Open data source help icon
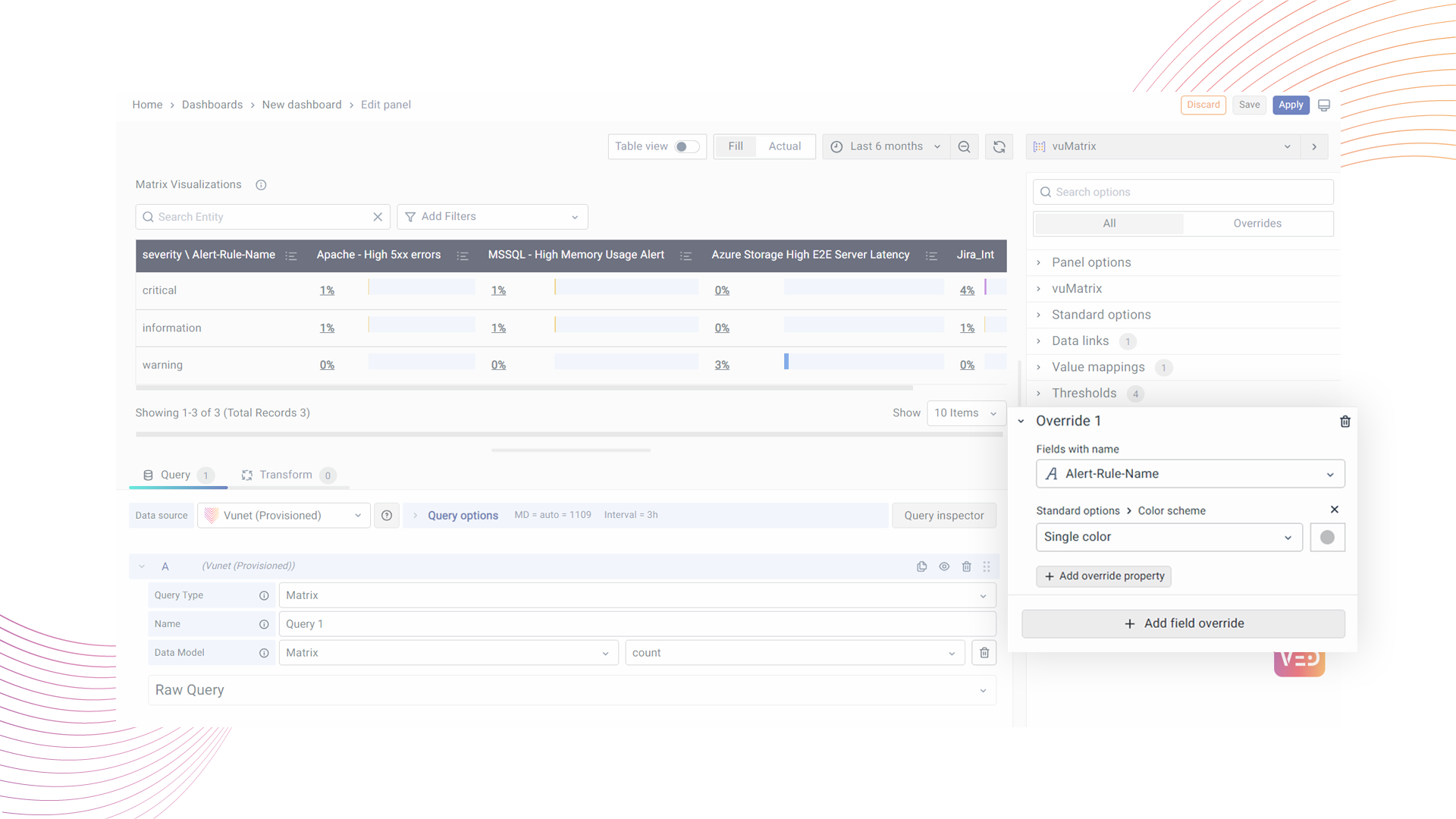The height and width of the screenshot is (819, 1456). coord(387,516)
